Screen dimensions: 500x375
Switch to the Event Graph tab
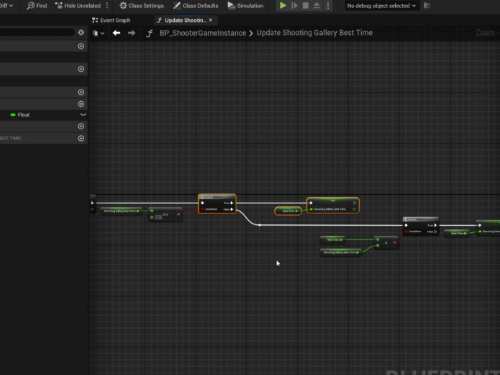(x=111, y=20)
